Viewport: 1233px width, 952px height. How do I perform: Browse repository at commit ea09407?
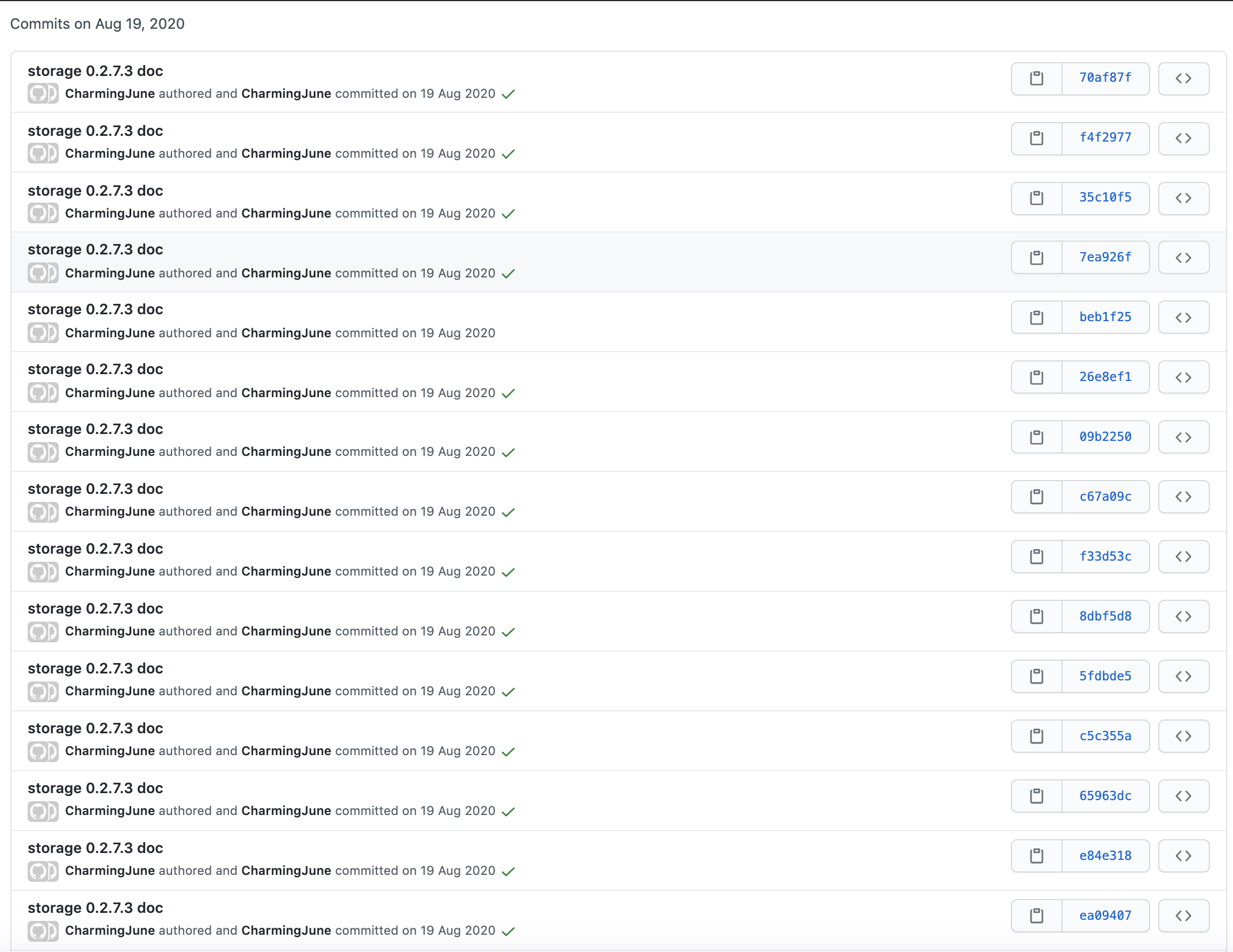click(x=1183, y=915)
